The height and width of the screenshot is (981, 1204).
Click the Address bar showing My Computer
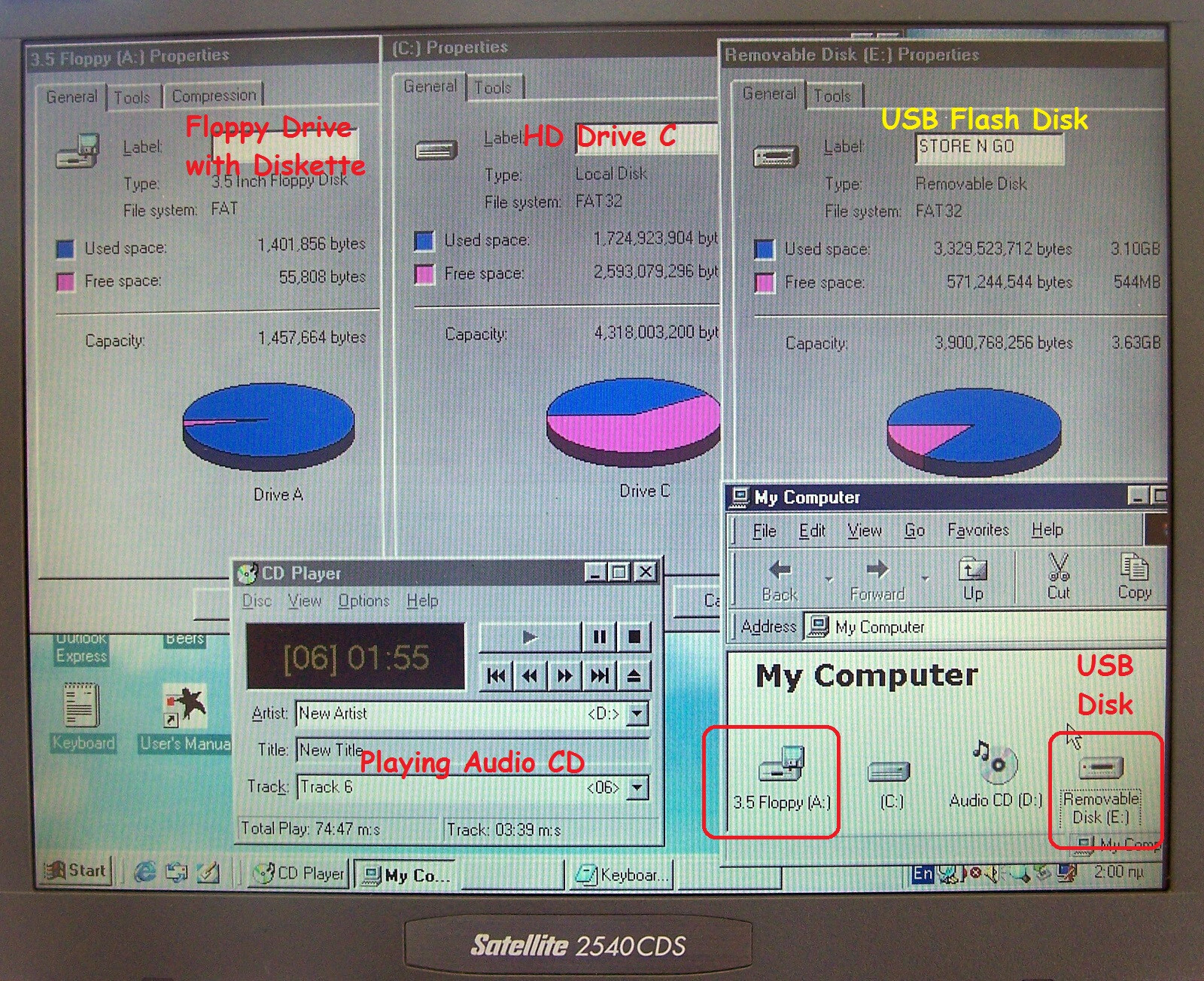coord(984,626)
